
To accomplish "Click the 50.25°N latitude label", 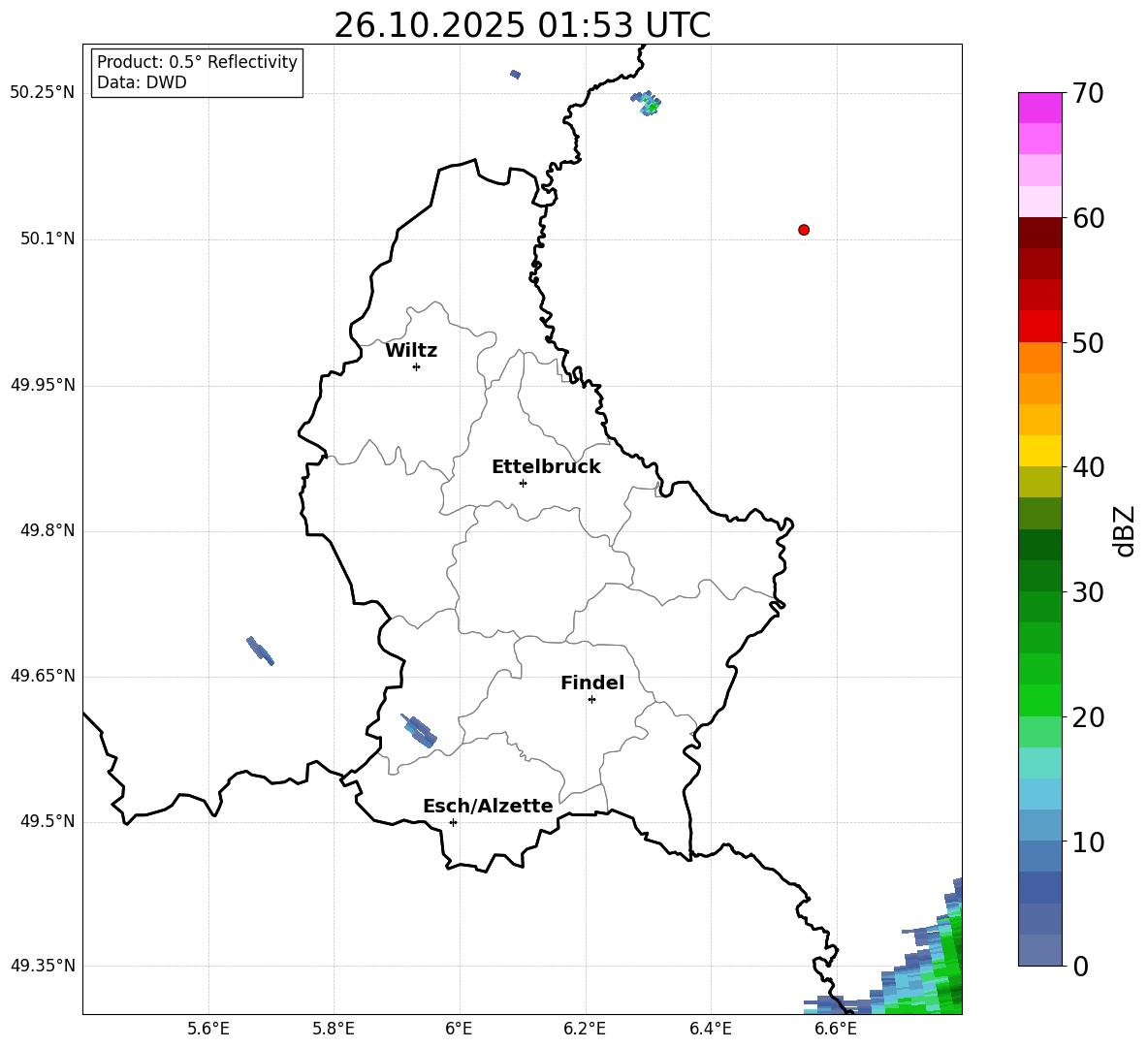I will click(x=43, y=93).
